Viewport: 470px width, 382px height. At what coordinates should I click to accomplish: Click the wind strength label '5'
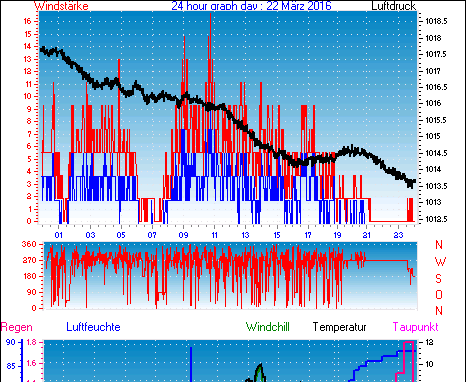pos(29,159)
